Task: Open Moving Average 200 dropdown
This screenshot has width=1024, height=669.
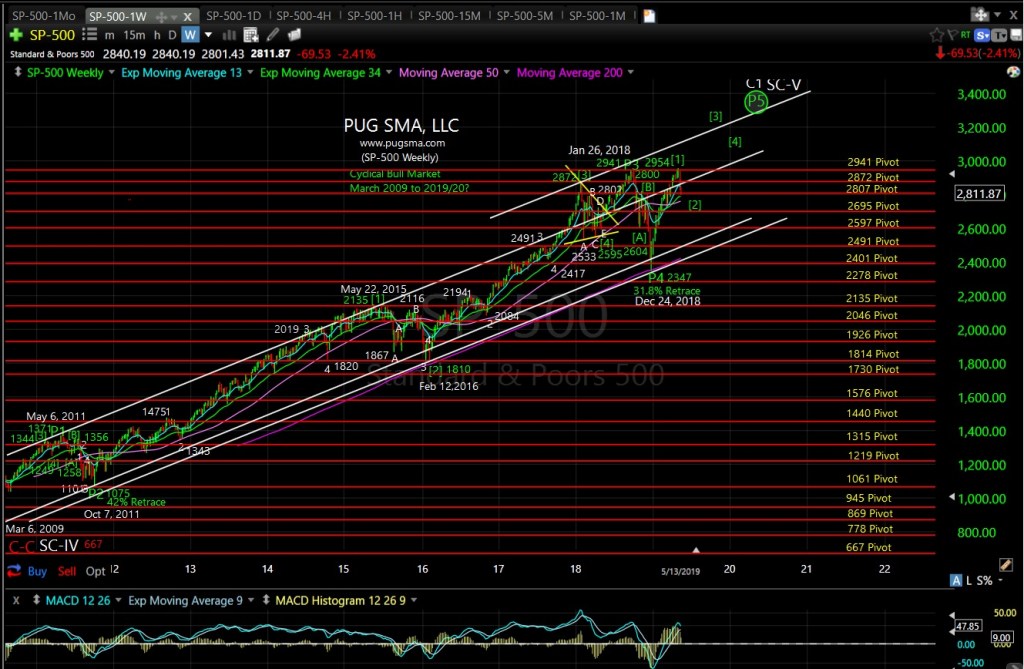Action: (x=630, y=72)
